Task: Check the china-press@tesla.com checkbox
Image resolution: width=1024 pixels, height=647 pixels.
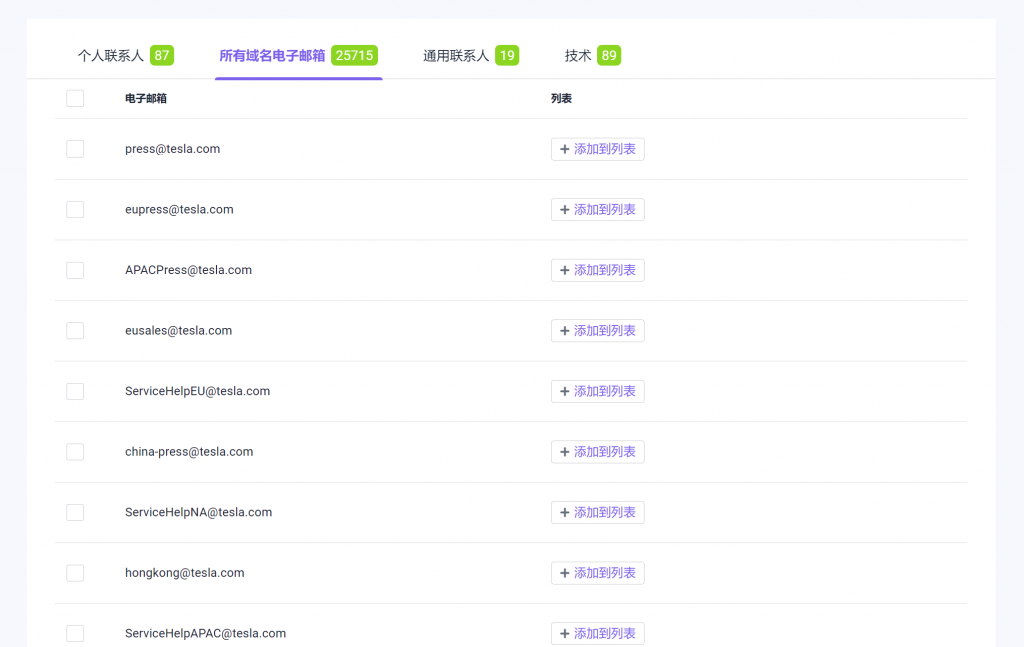Action: coord(75,452)
